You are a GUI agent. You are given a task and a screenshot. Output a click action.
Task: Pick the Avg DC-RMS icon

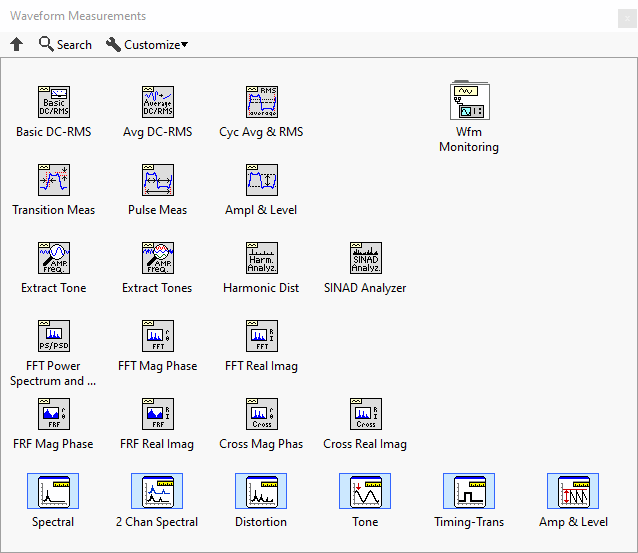(x=158, y=102)
